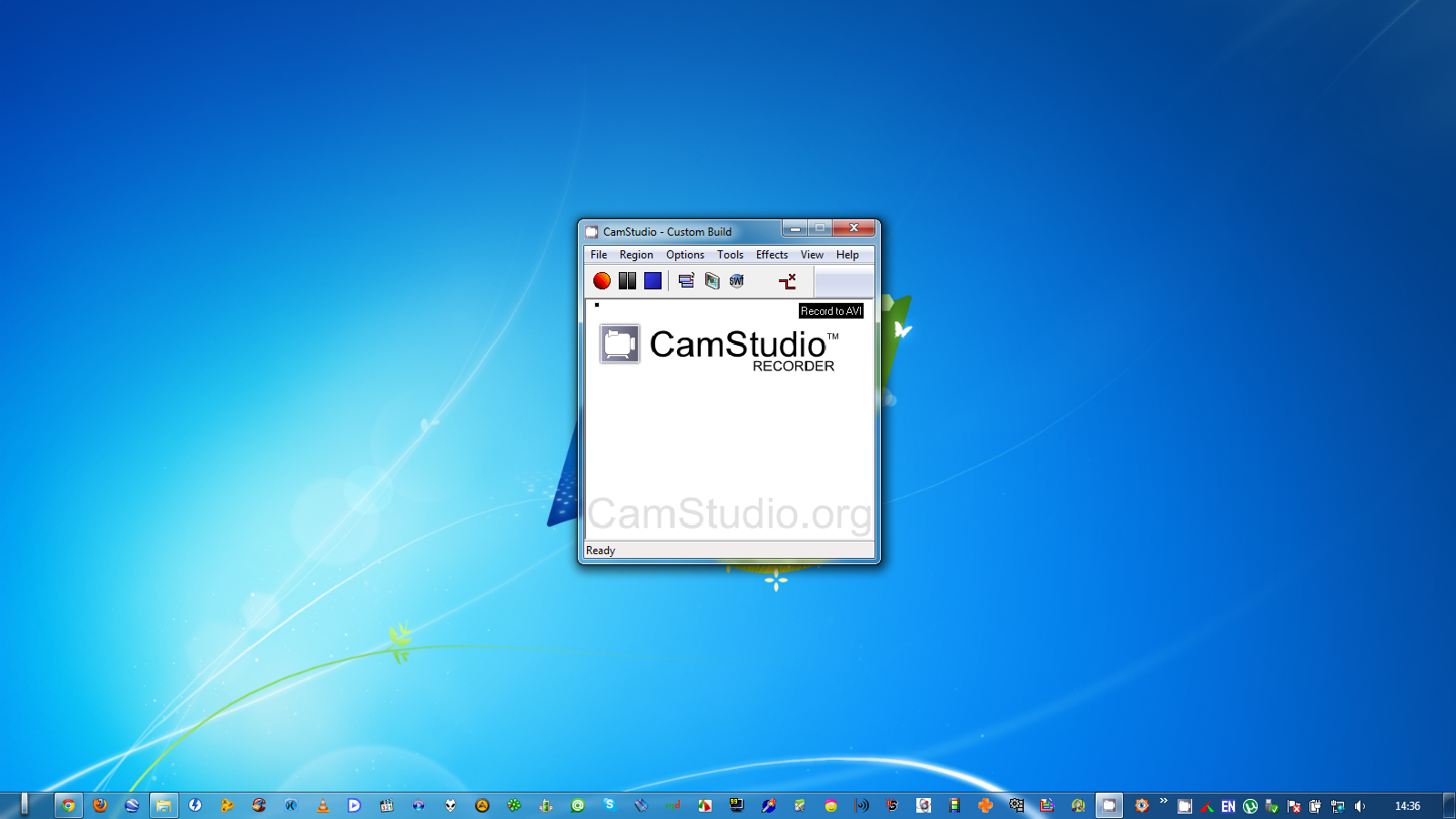Toggle the SWF output mode icon
The height and width of the screenshot is (819, 1456).
tap(737, 281)
